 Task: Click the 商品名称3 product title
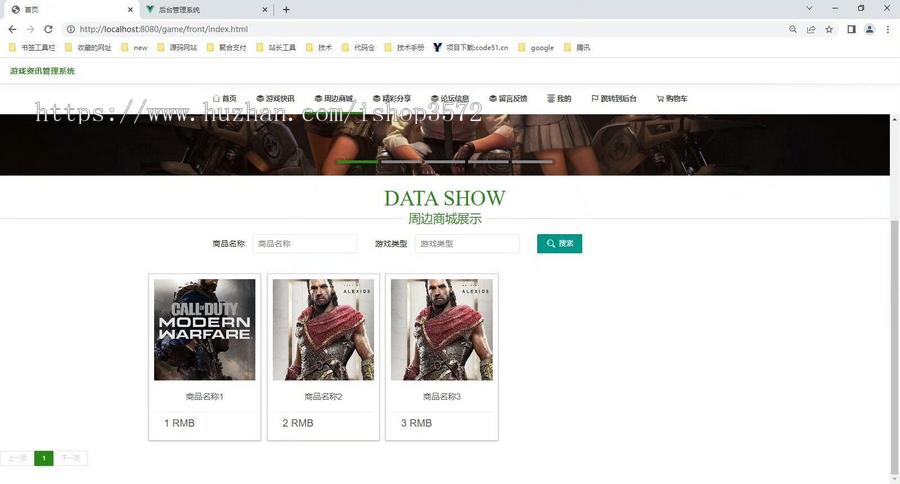tap(442, 397)
